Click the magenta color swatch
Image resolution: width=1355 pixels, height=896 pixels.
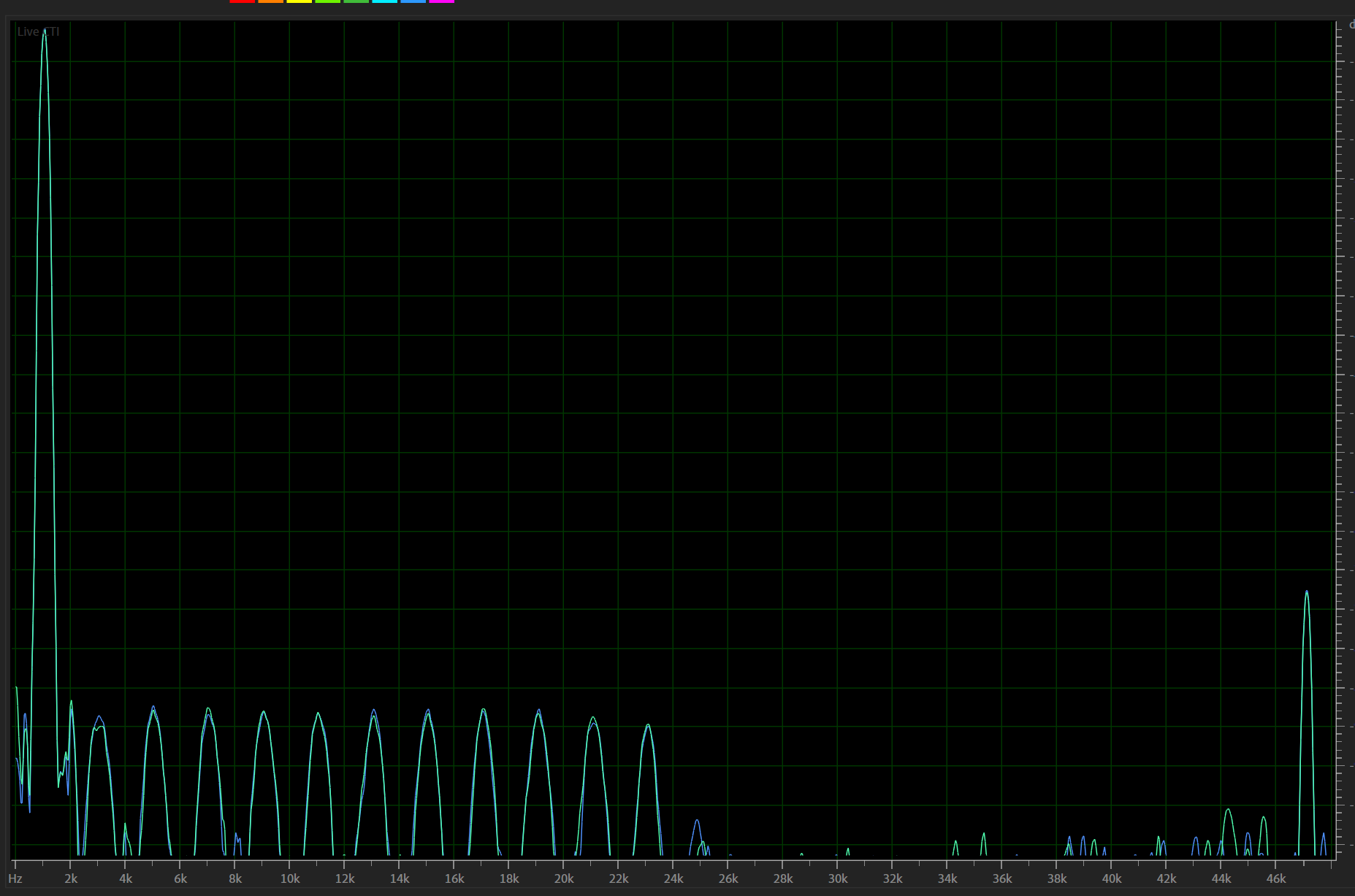[x=442, y=1]
